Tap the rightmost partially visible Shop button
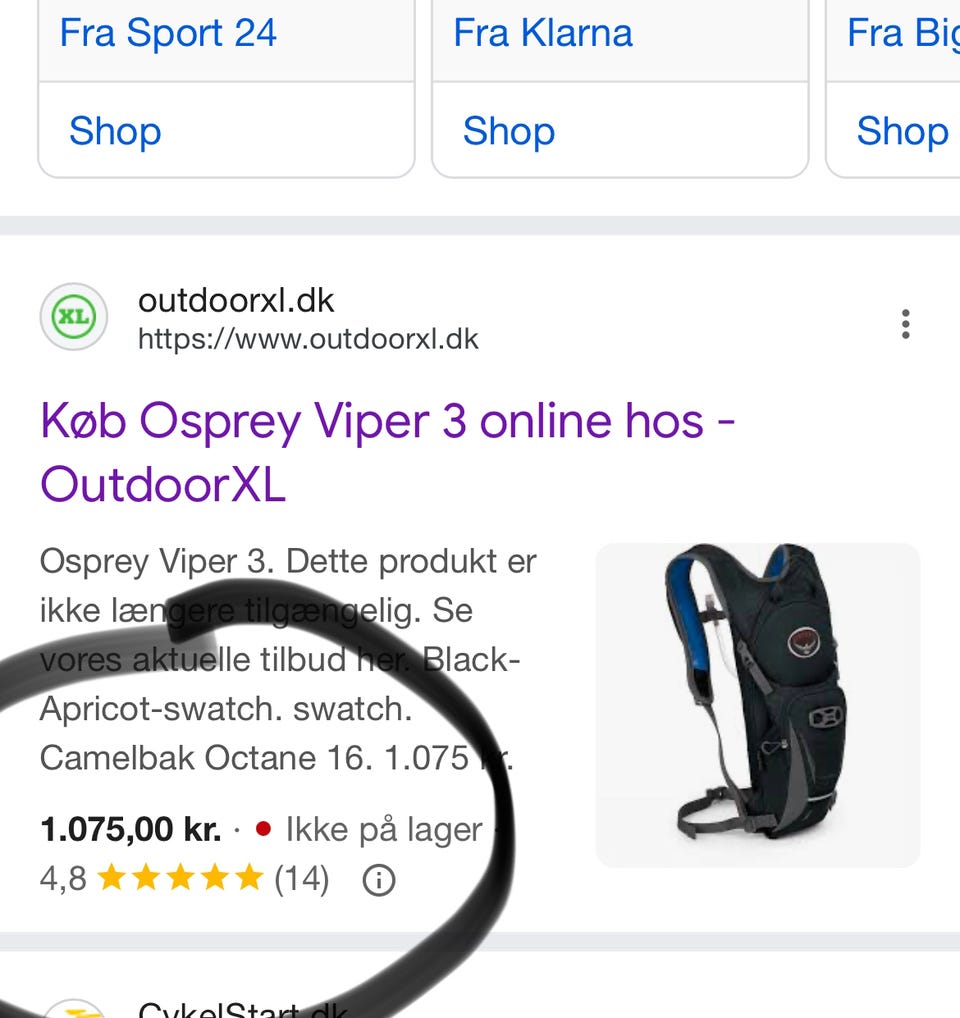 (902, 131)
